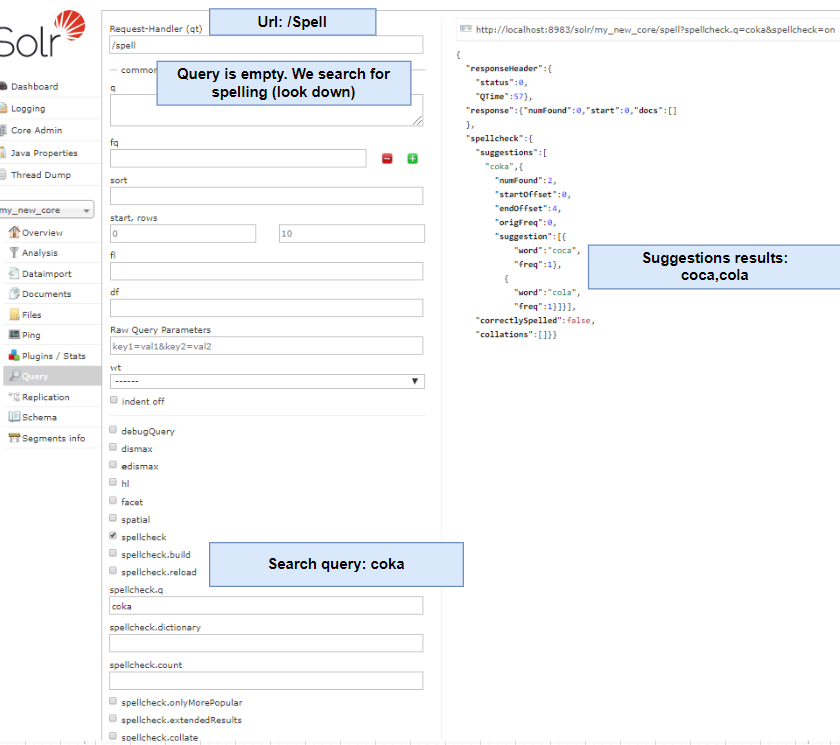This screenshot has height=745, width=840.
Task: Open the Dashboard page
Action: coord(34,86)
